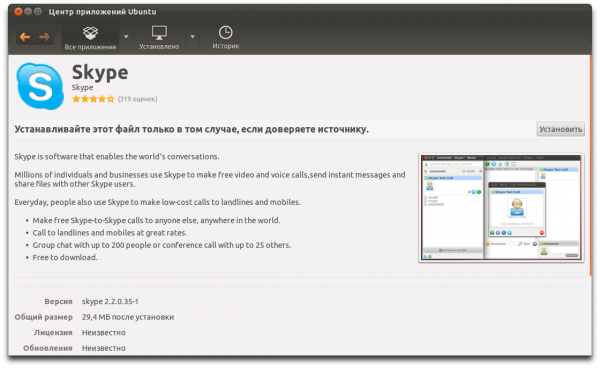Close the Центр приложений Ubuntu window
Viewport: 600px width, 368px height.
pyautogui.click(x=18, y=11)
